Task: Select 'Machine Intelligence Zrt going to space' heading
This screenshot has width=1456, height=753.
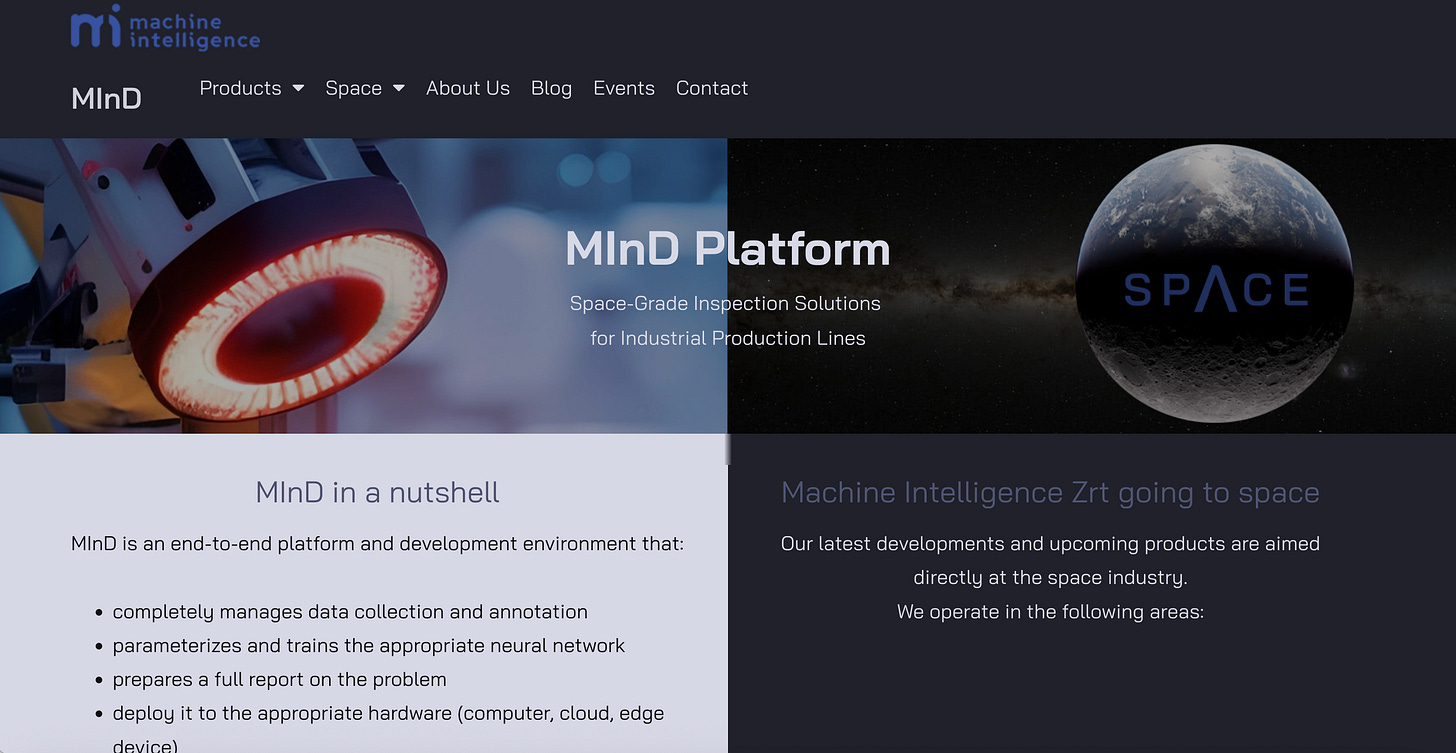Action: click(x=1050, y=492)
